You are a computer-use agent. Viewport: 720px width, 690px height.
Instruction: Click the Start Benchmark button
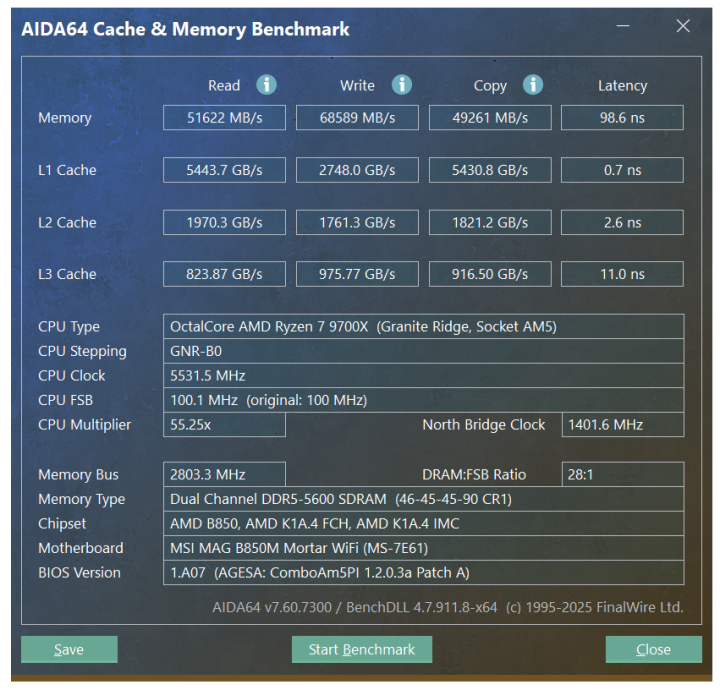[x=362, y=649]
